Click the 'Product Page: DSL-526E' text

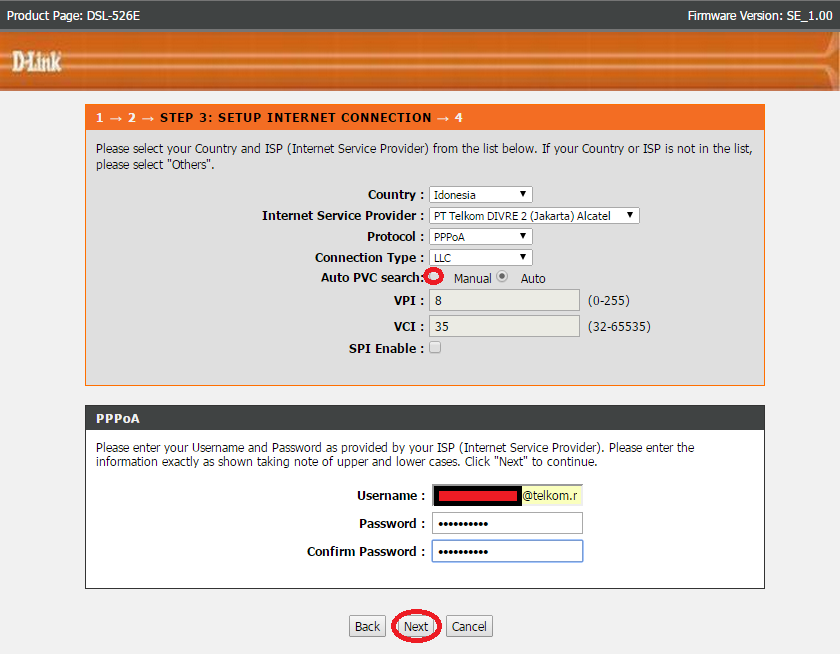click(x=73, y=16)
